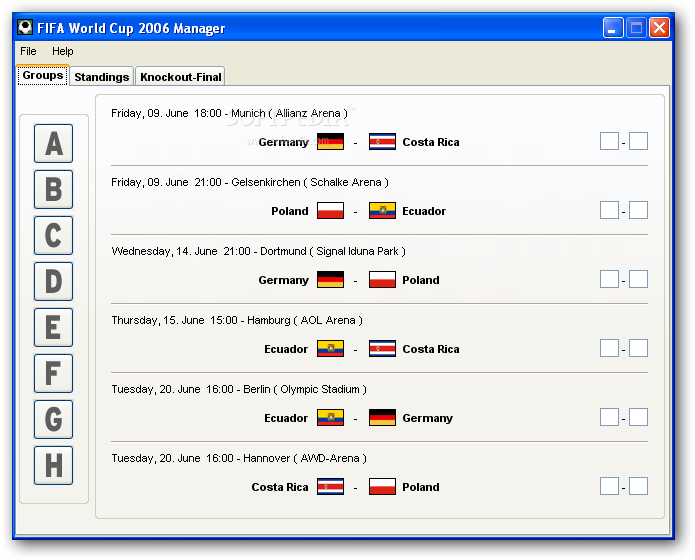The image size is (695, 560).
Task: Click Ecuador team name in Gelsenkirchen match
Action: click(424, 211)
